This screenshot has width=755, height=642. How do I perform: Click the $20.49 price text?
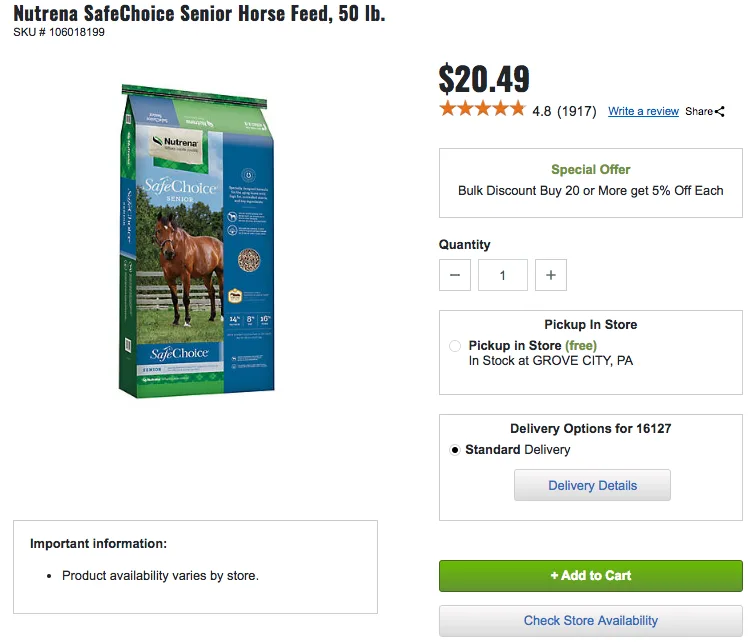484,79
